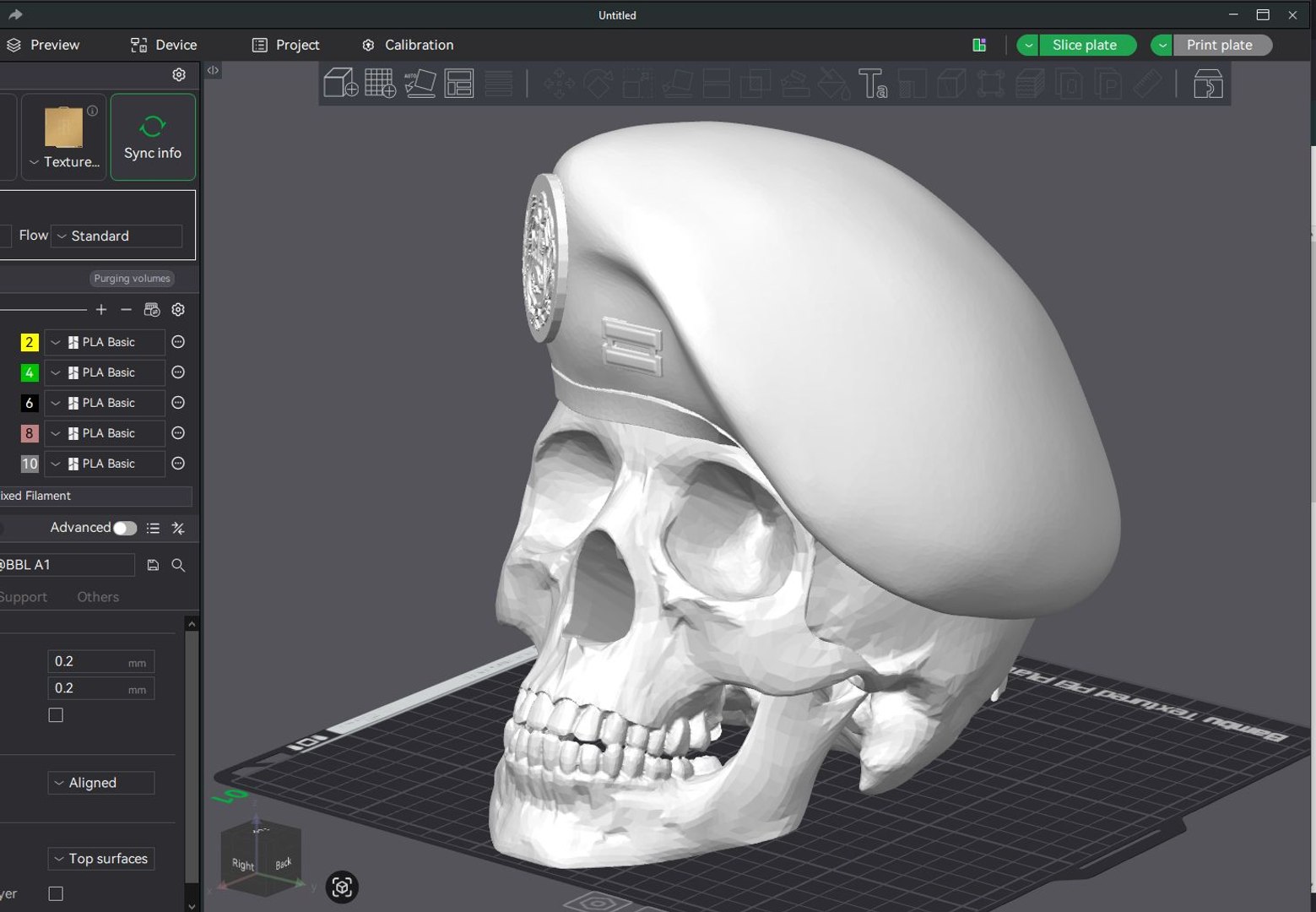The width and height of the screenshot is (1316, 912).
Task: Click the Add model cube icon
Action: tap(341, 83)
